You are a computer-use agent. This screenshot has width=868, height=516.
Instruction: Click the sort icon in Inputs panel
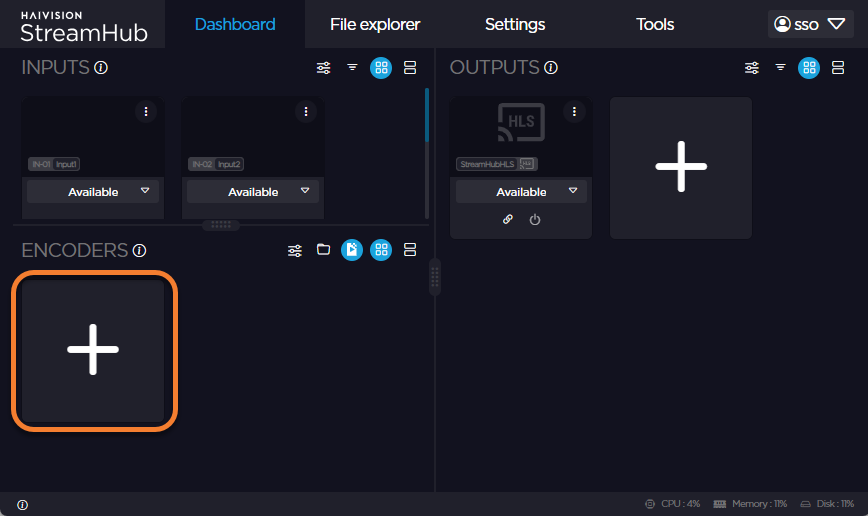[x=352, y=68]
